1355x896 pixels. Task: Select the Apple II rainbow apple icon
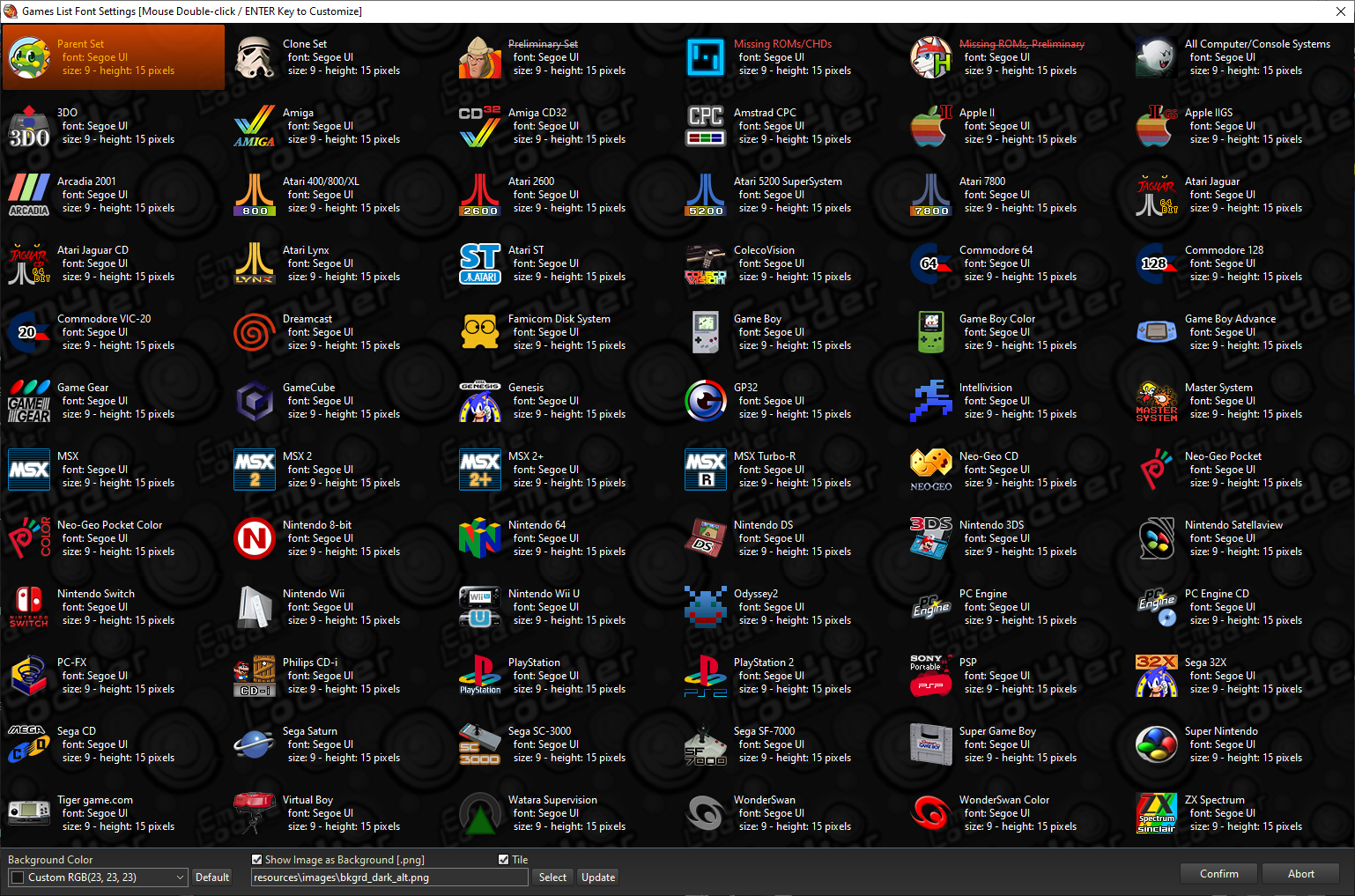click(931, 126)
